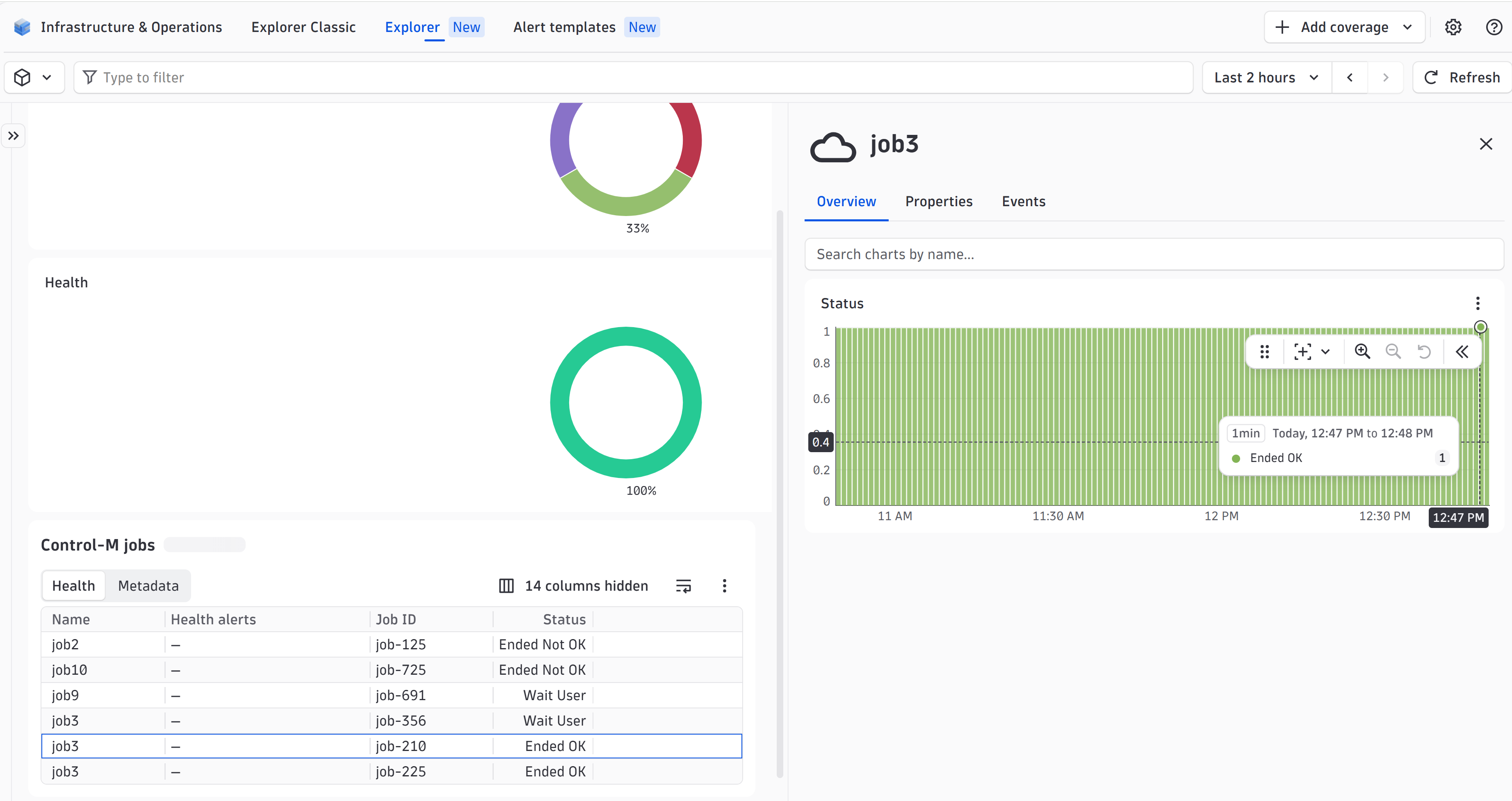Open the Alert templates tab
Image resolution: width=1512 pixels, height=801 pixels.
tap(564, 27)
